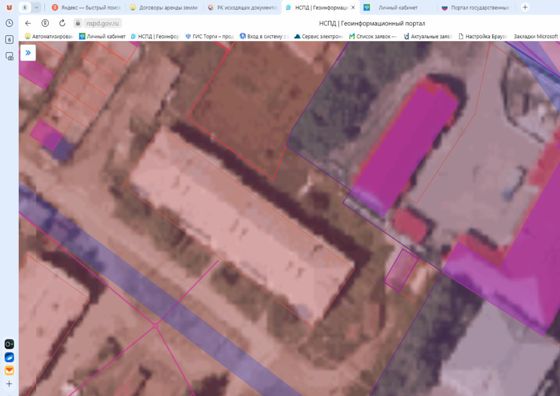Open the screenshot tool icon in sidebar
This screenshot has height=396, width=560.
click(9, 56)
